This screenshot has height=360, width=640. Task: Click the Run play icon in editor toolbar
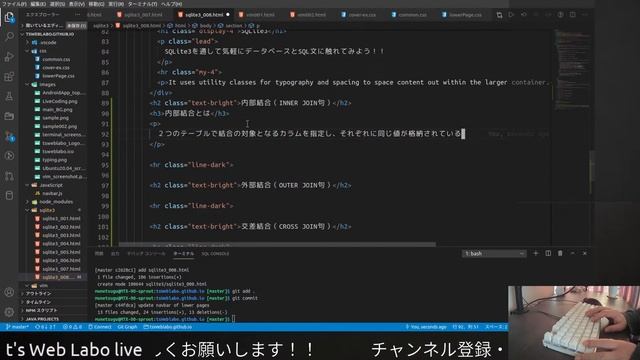(511, 15)
